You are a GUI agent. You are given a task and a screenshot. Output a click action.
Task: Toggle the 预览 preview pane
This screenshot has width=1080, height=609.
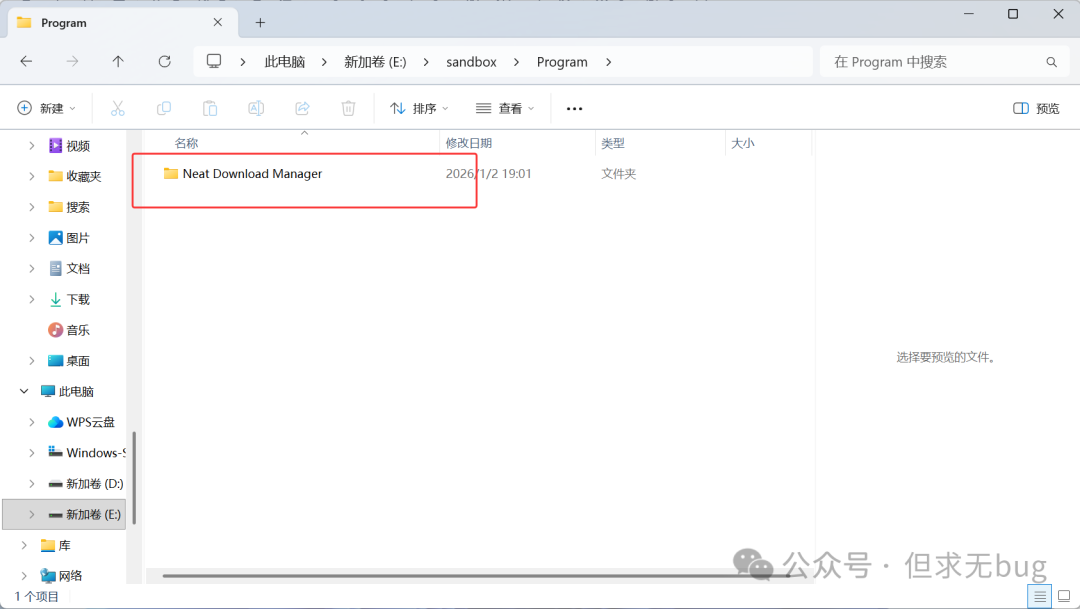[x=1036, y=108]
